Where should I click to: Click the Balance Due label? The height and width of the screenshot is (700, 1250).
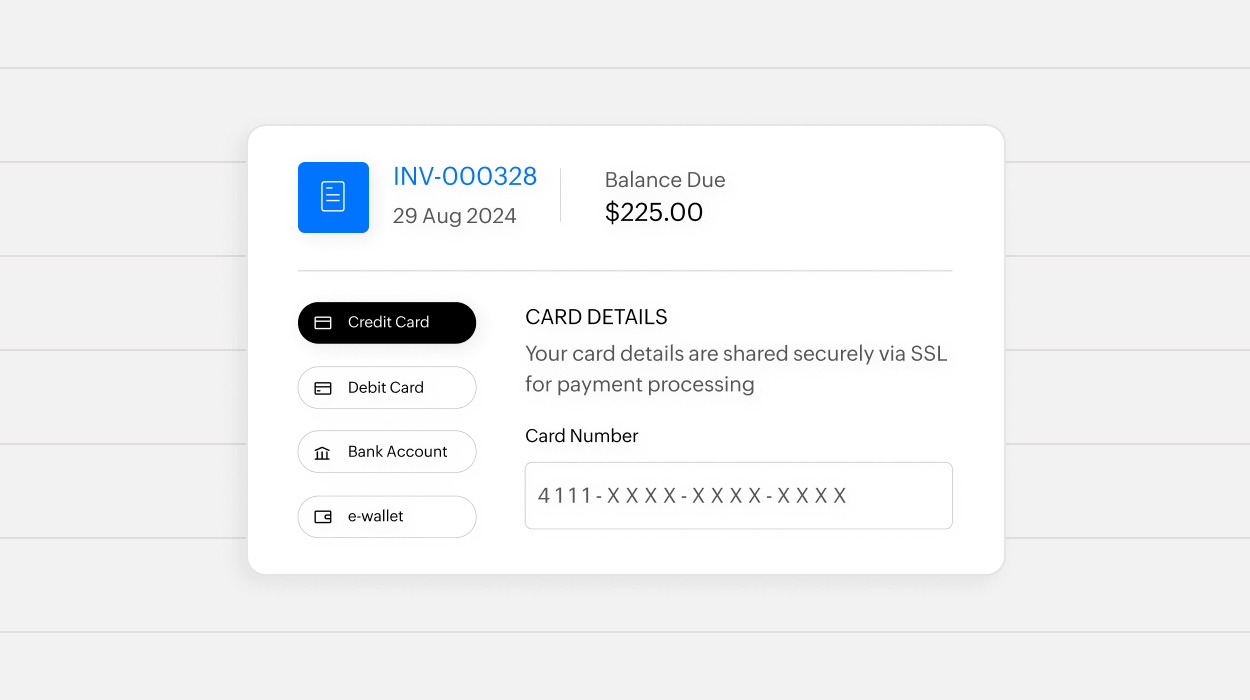[665, 180]
